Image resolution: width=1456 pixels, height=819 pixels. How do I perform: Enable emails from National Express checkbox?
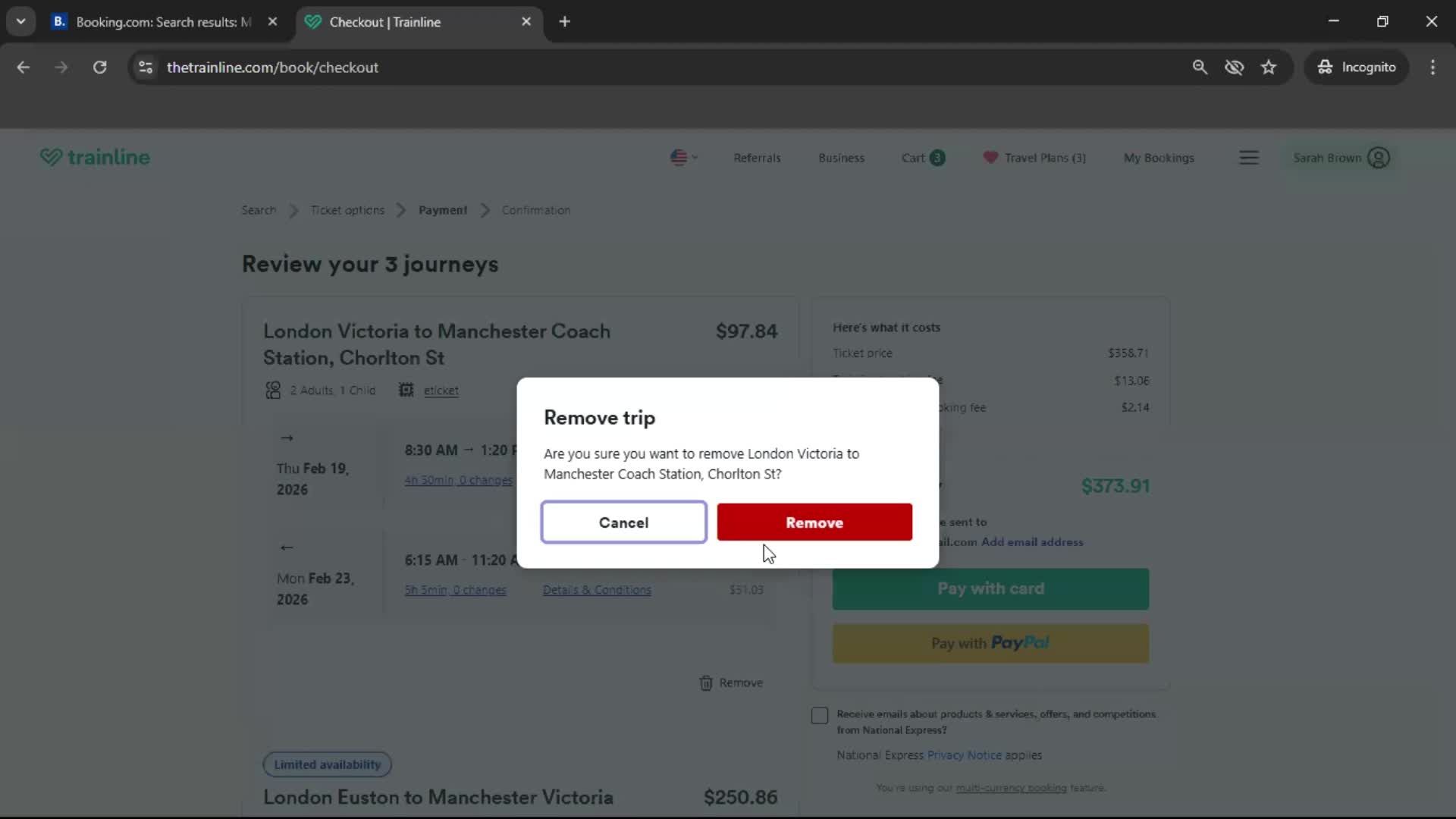click(819, 715)
